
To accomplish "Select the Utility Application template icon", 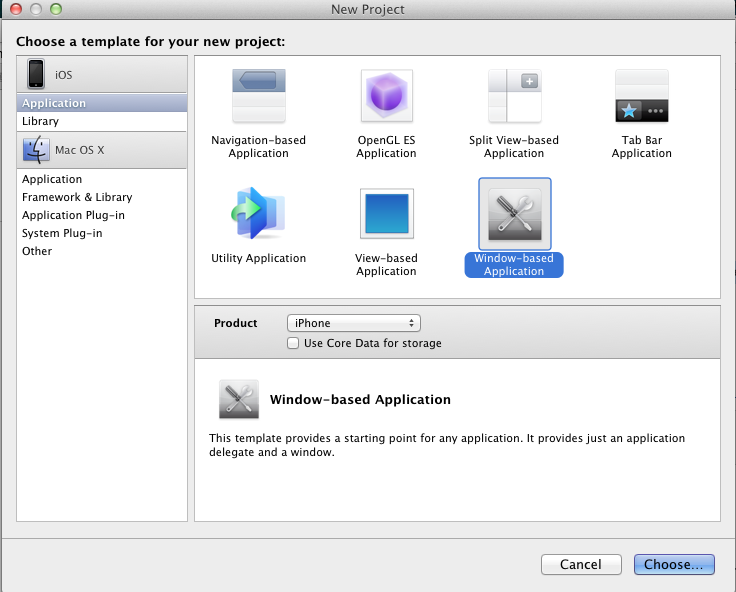I will coord(258,213).
